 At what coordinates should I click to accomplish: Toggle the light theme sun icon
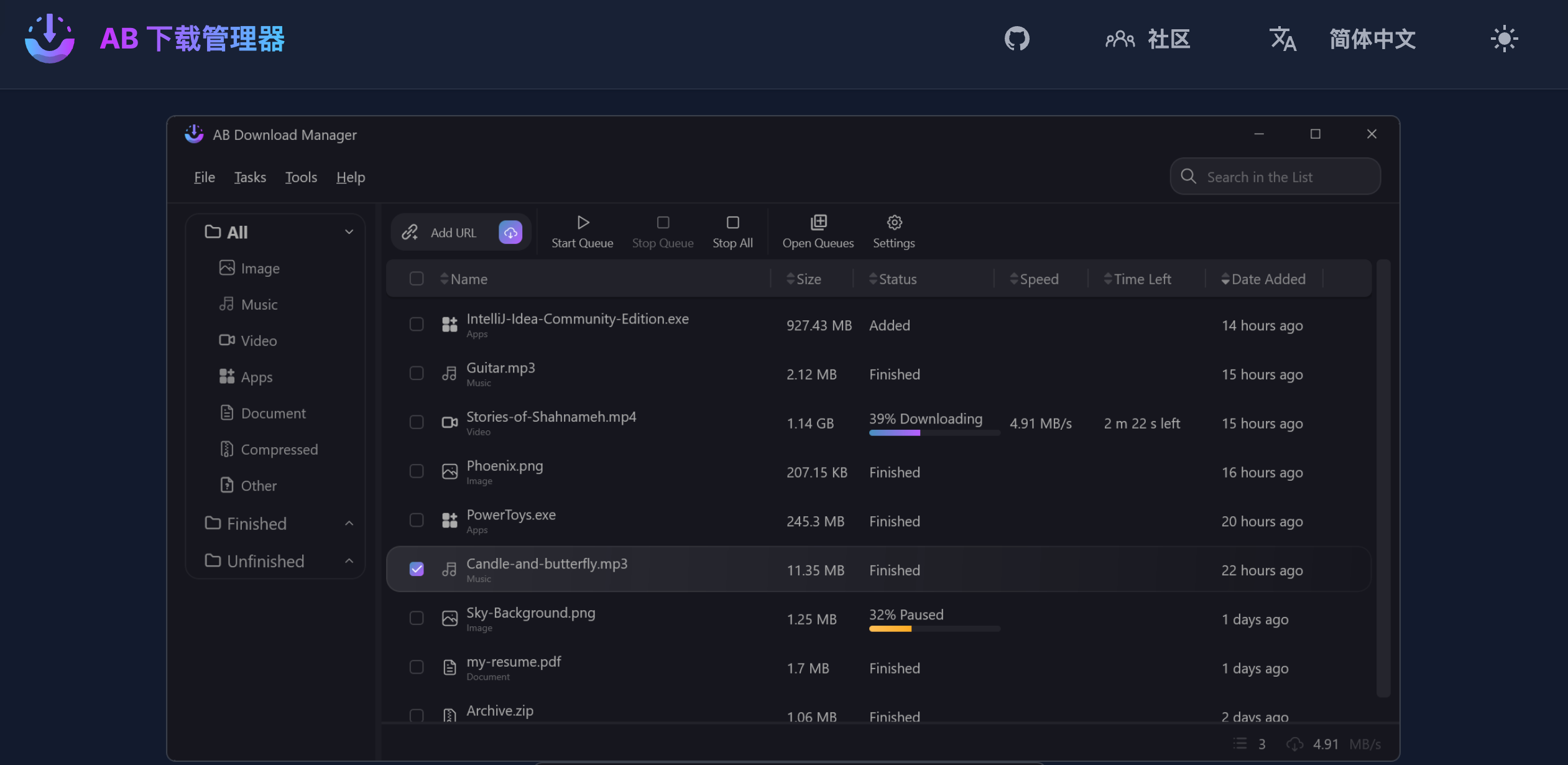1504,39
